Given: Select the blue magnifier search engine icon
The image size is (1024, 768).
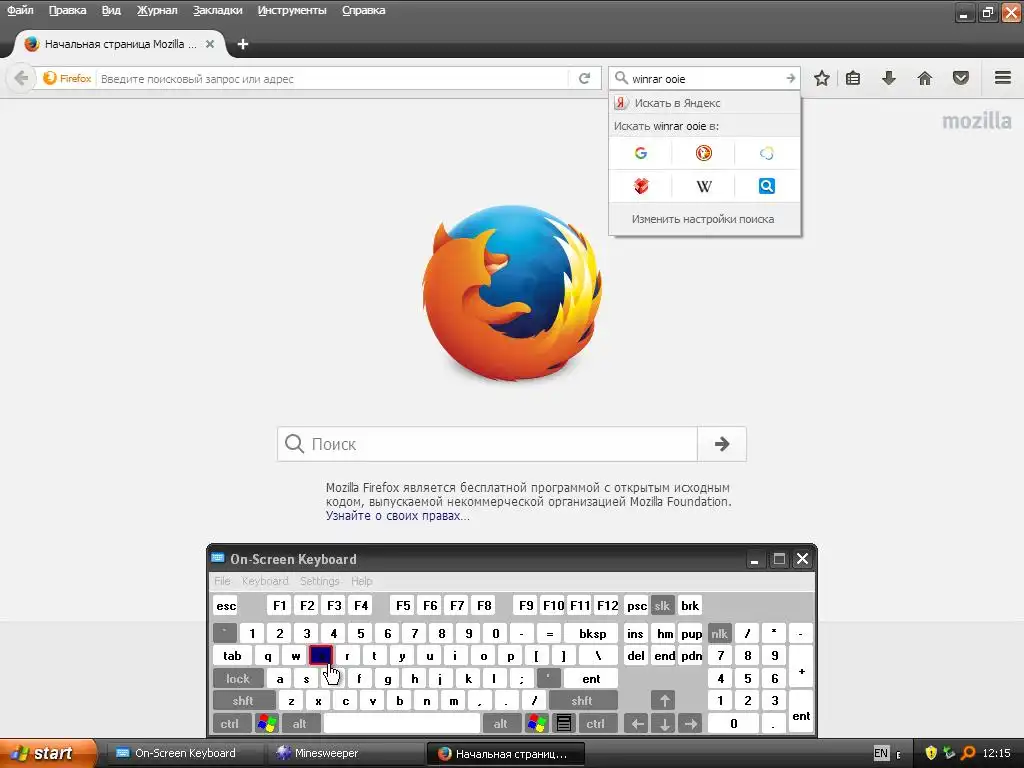Looking at the screenshot, I should click(x=767, y=186).
